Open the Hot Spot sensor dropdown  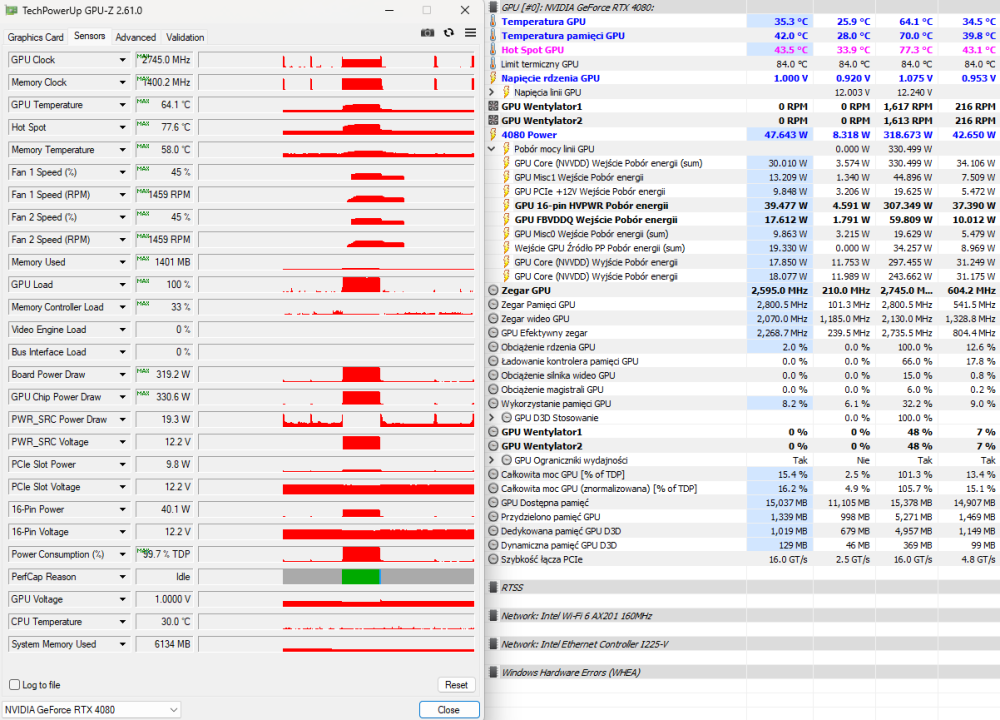click(x=122, y=128)
